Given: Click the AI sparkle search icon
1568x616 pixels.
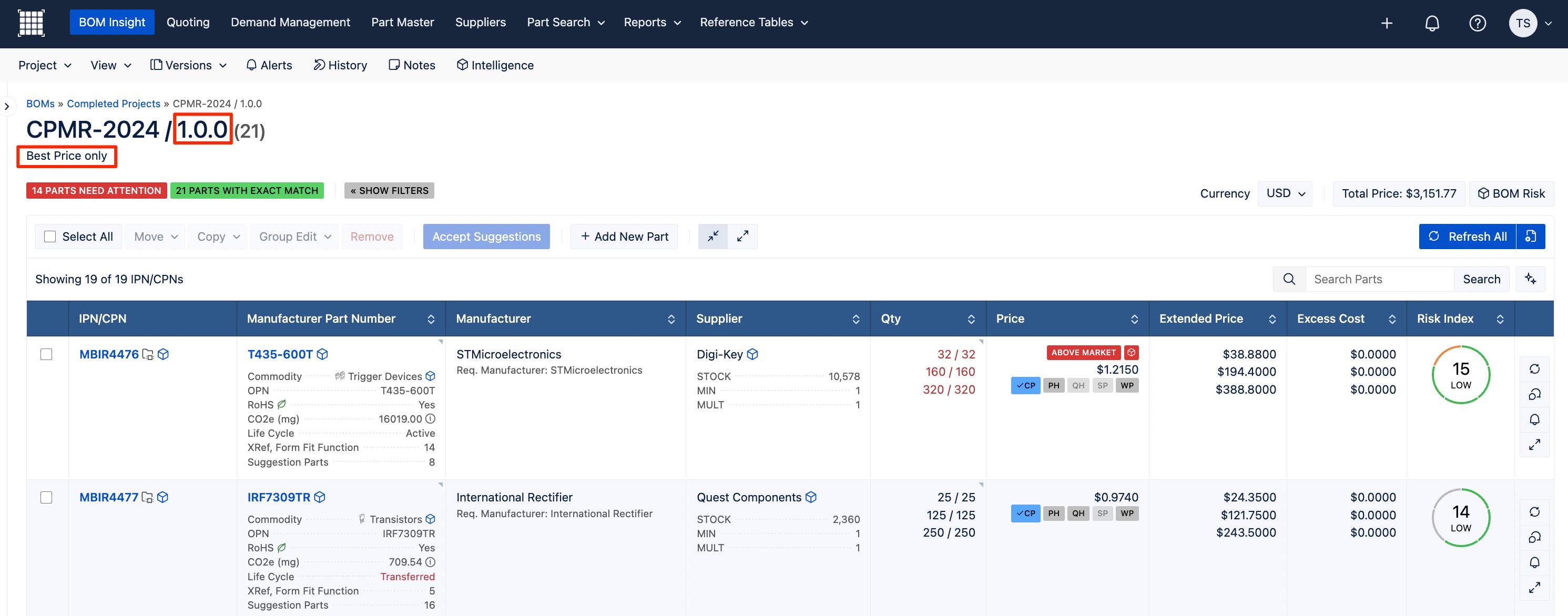Looking at the screenshot, I should point(1530,279).
